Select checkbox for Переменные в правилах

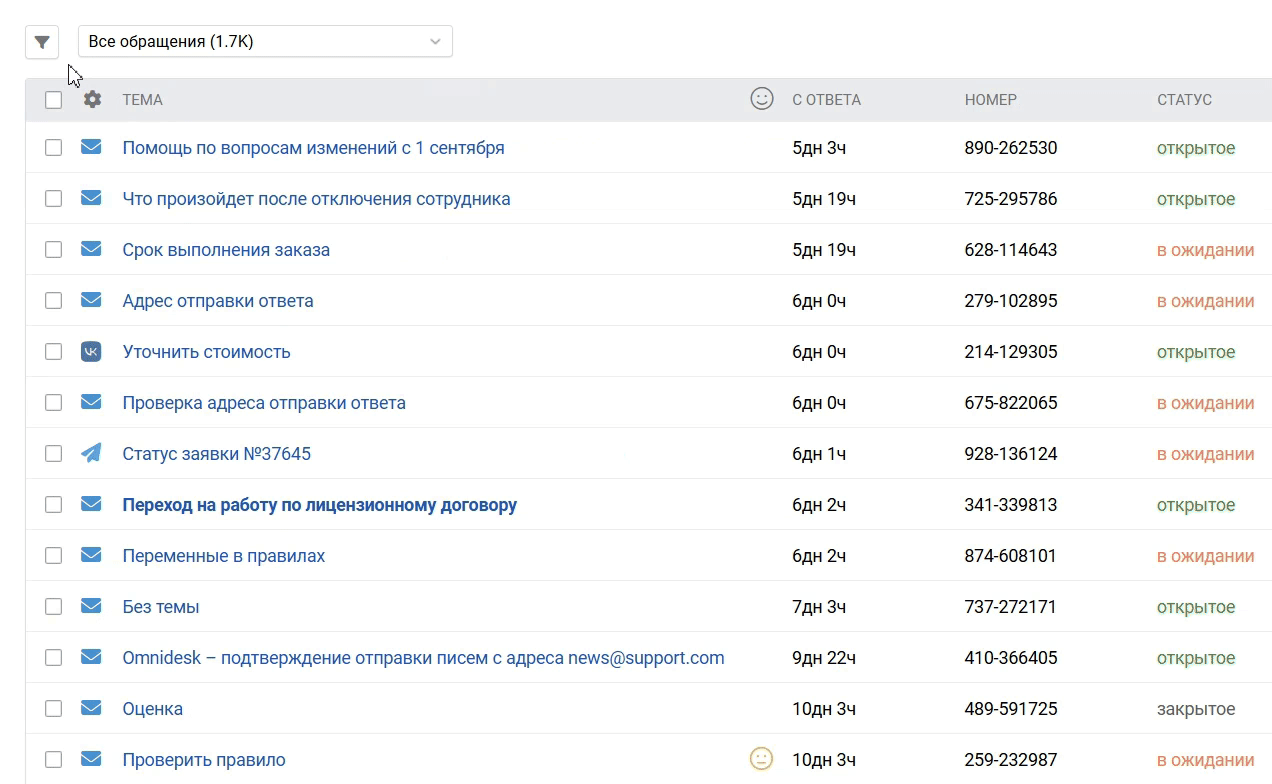pyautogui.click(x=53, y=556)
